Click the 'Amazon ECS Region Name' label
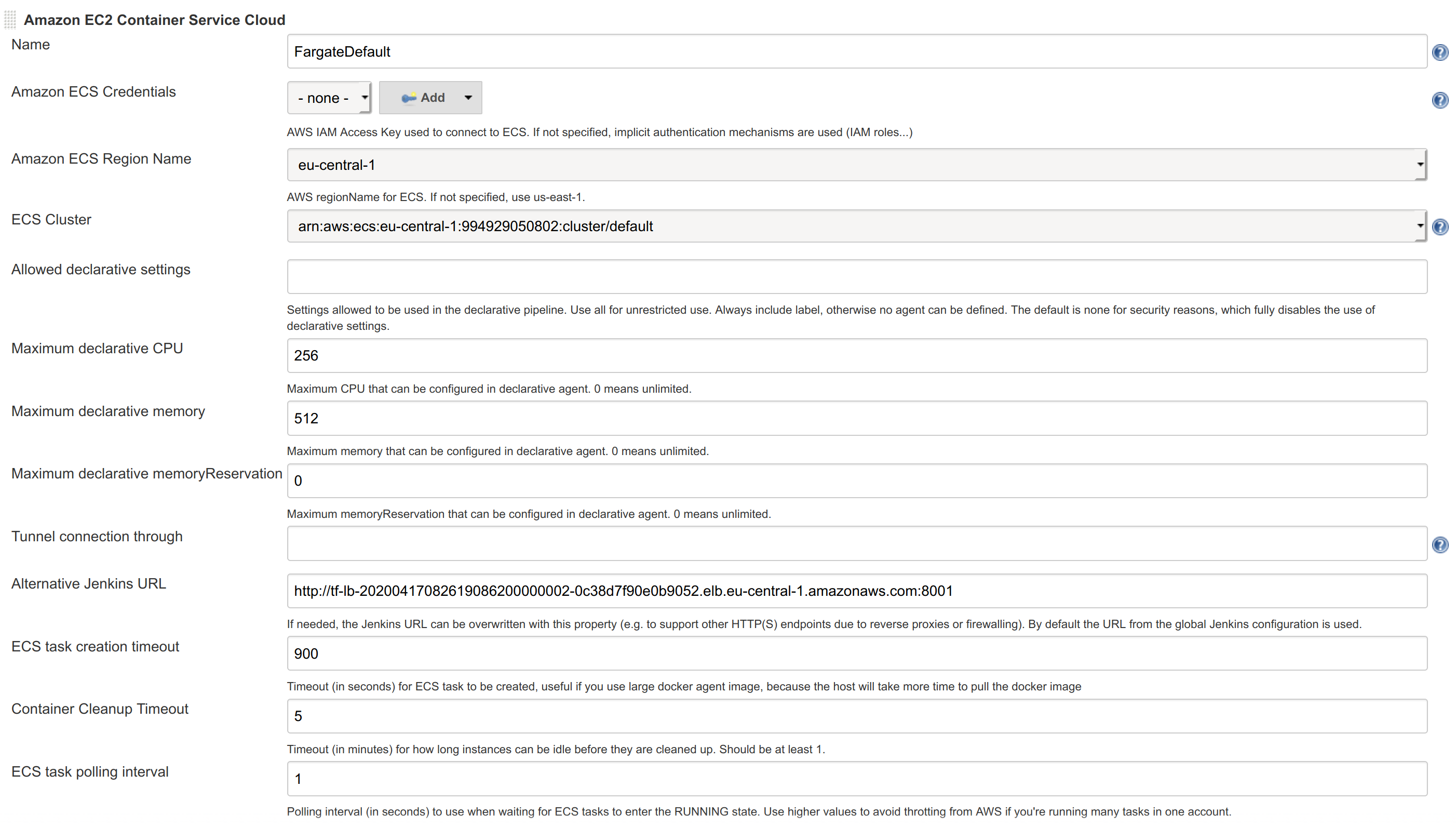Image resolution: width=1456 pixels, height=827 pixels. (101, 158)
